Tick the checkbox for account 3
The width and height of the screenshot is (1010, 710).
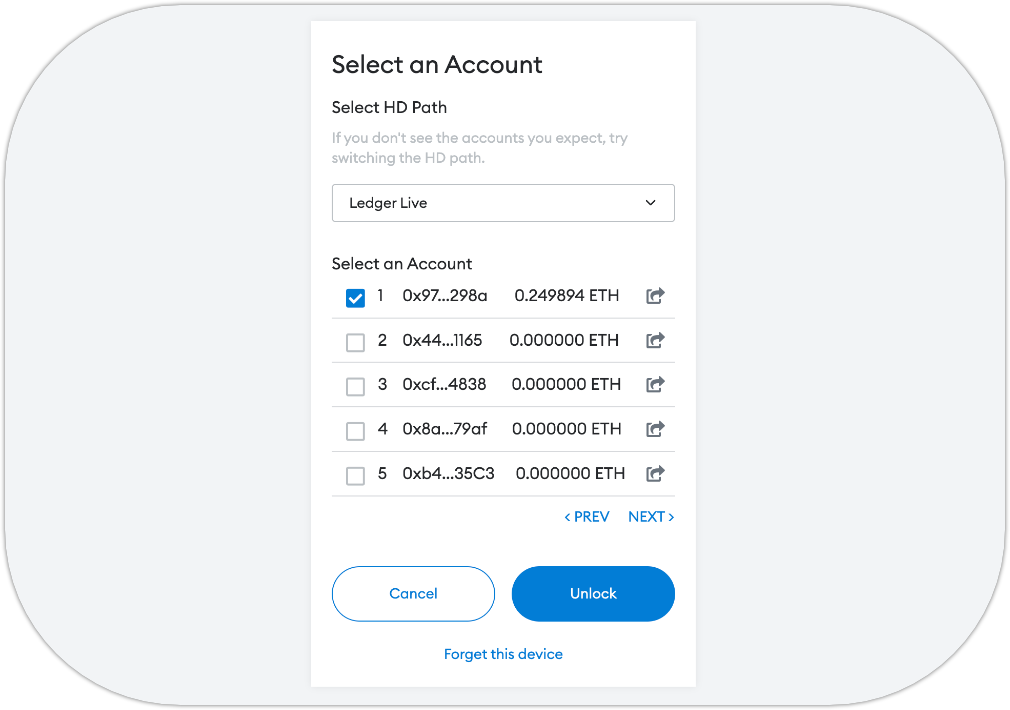[355, 386]
